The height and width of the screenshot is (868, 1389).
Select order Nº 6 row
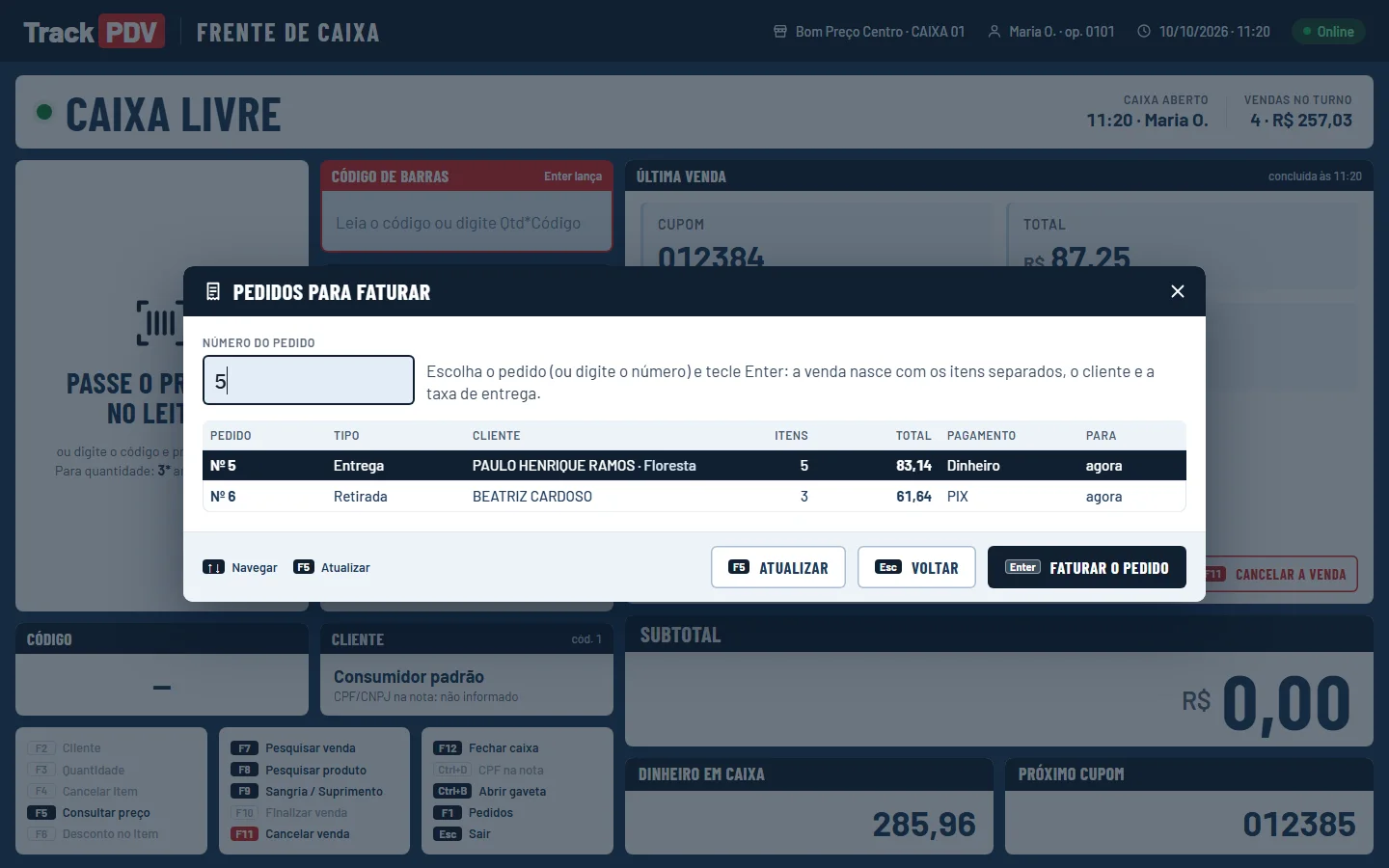tap(694, 497)
